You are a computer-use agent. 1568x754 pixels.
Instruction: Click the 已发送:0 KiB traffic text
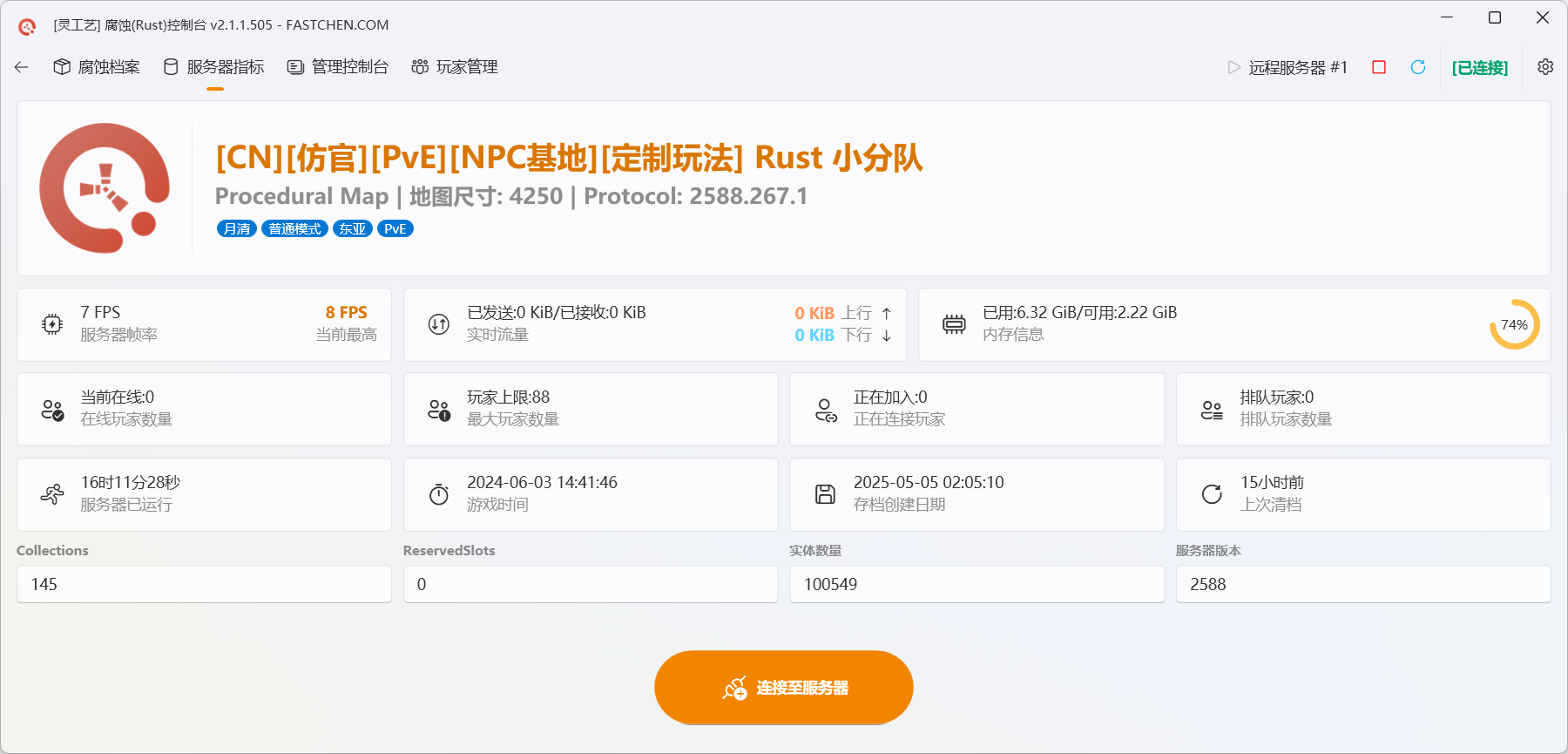[x=557, y=313]
